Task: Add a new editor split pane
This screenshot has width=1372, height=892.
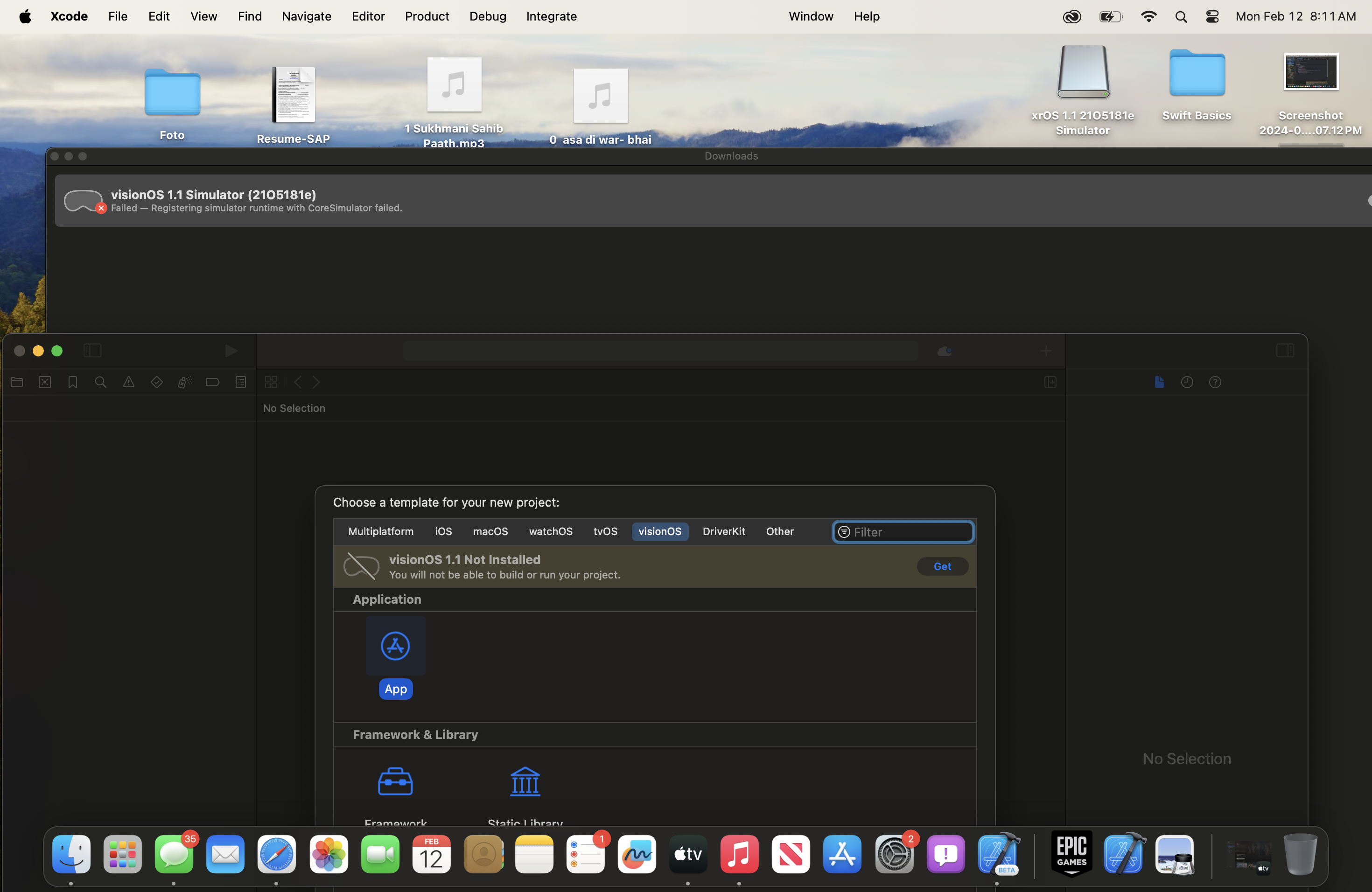Action: tap(1050, 382)
